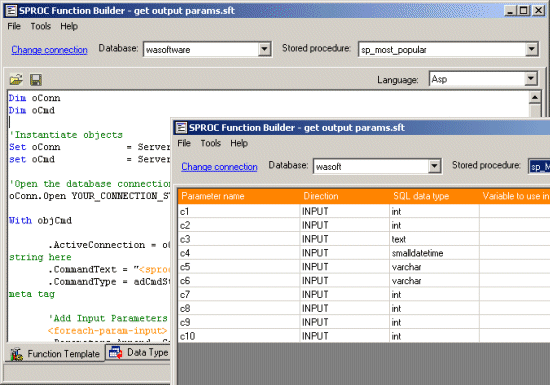Click Change connection link in back window

pyautogui.click(x=49, y=50)
